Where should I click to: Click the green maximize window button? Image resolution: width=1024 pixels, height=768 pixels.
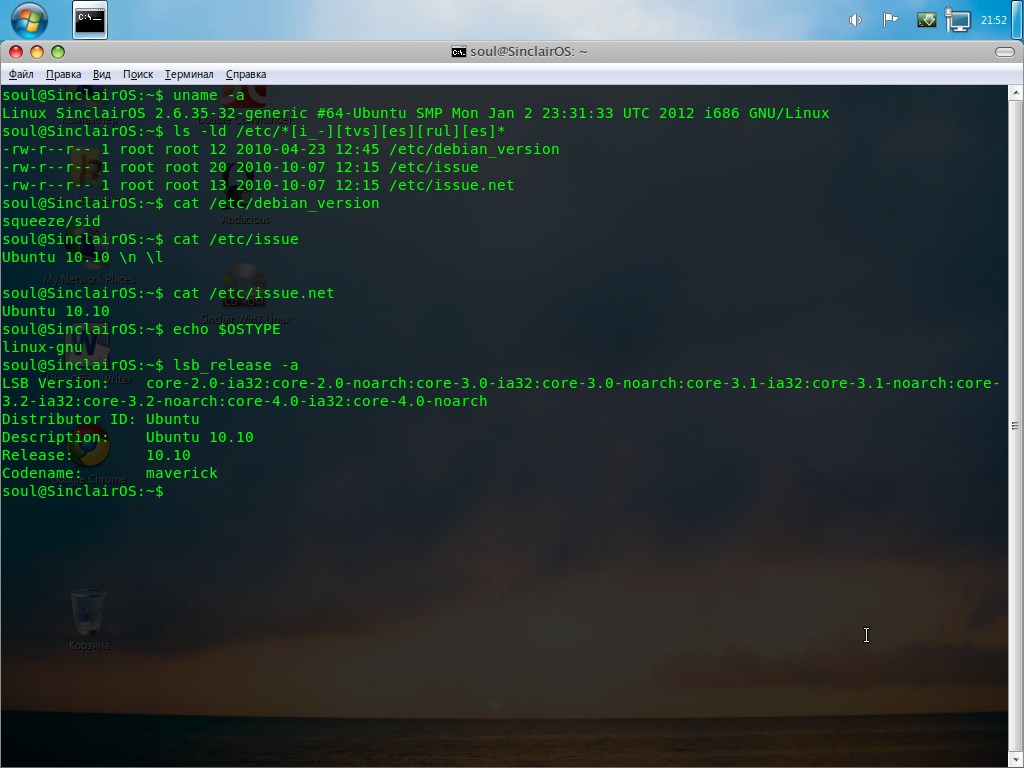coord(58,52)
